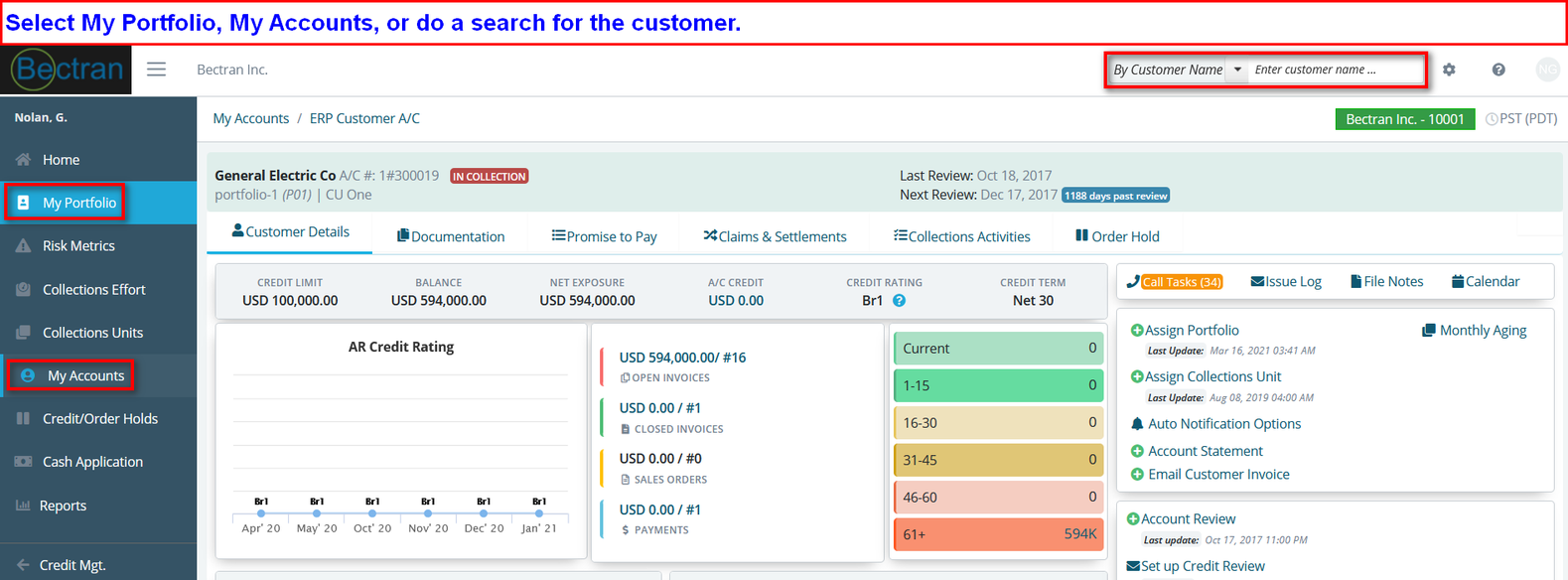Click the plus icon beside Email Customer Invoice
This screenshot has height=580, width=1568.
[x=1138, y=475]
